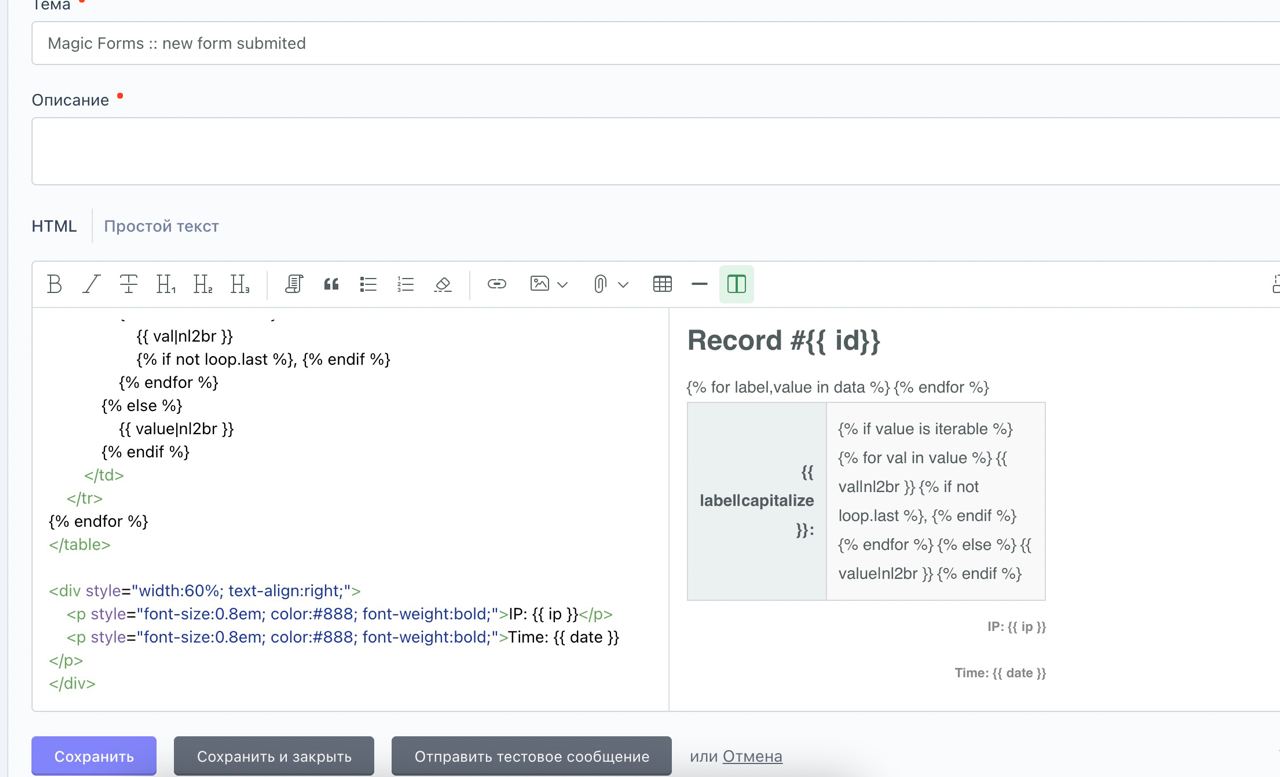Toggle the split preview view
The height and width of the screenshot is (777, 1280).
pyautogui.click(x=736, y=284)
